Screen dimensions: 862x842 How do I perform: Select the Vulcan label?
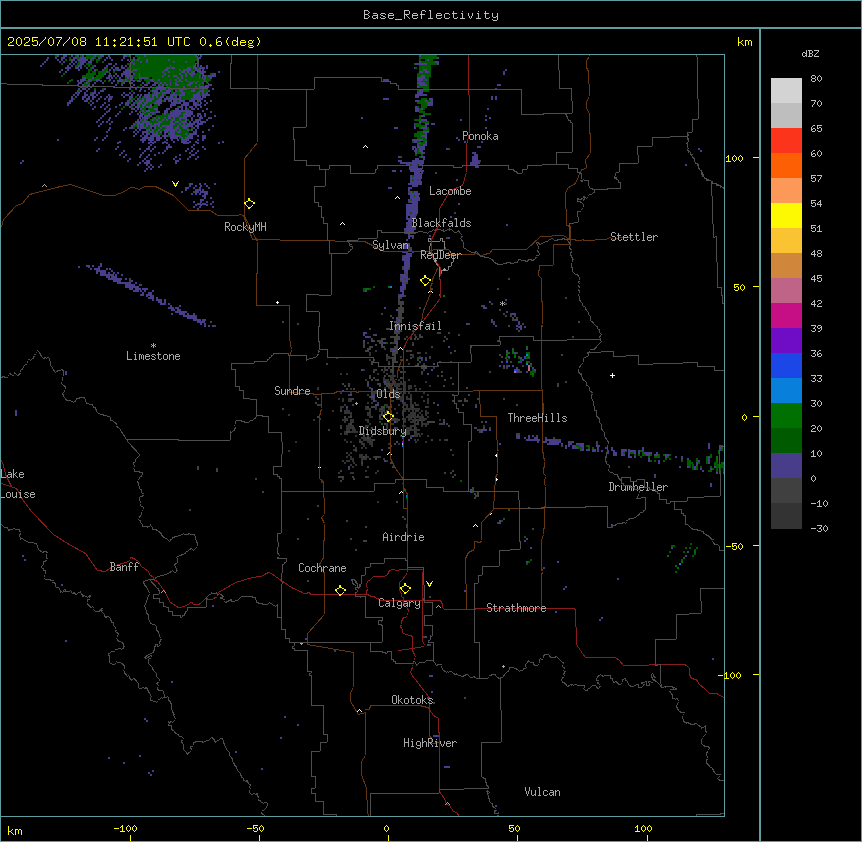542,792
